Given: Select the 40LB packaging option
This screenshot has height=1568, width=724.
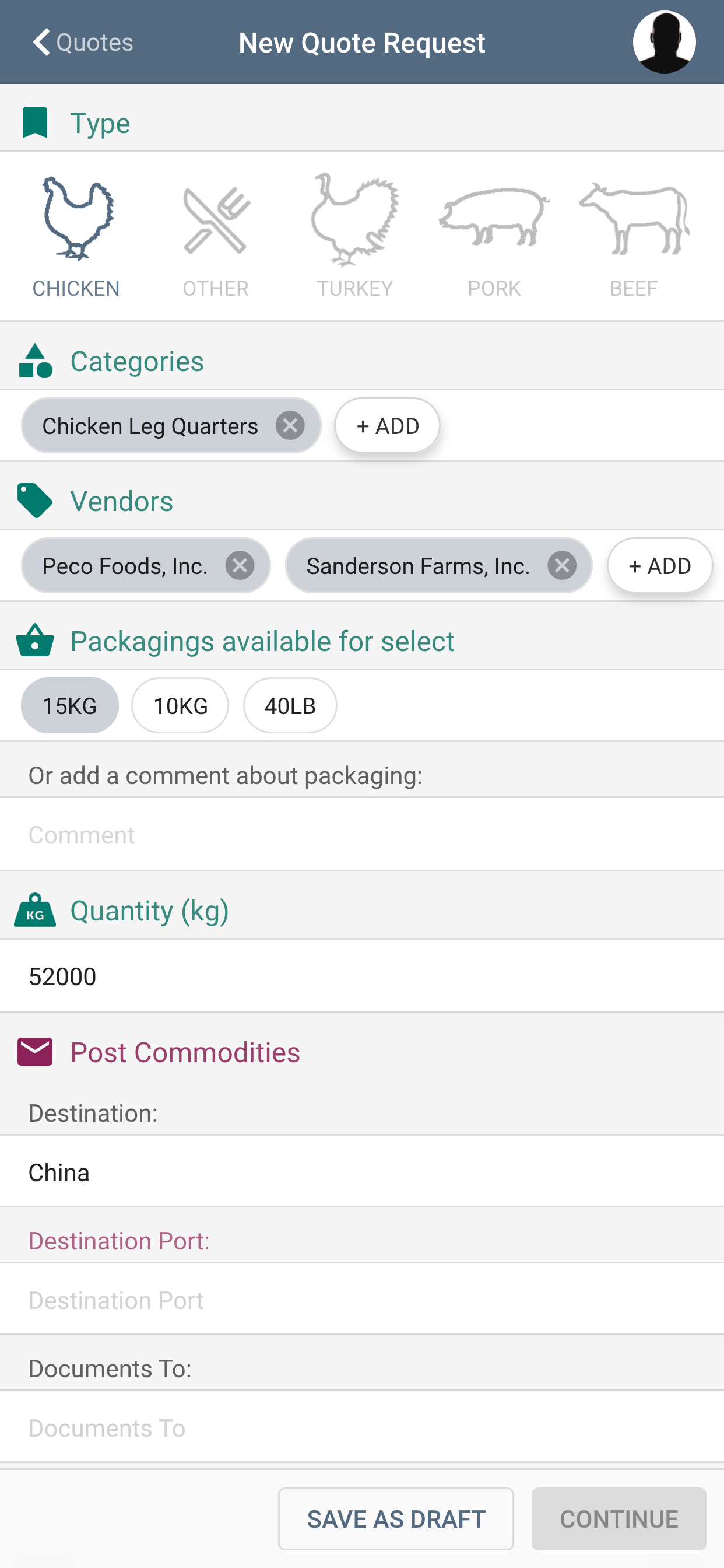Looking at the screenshot, I should click(290, 705).
